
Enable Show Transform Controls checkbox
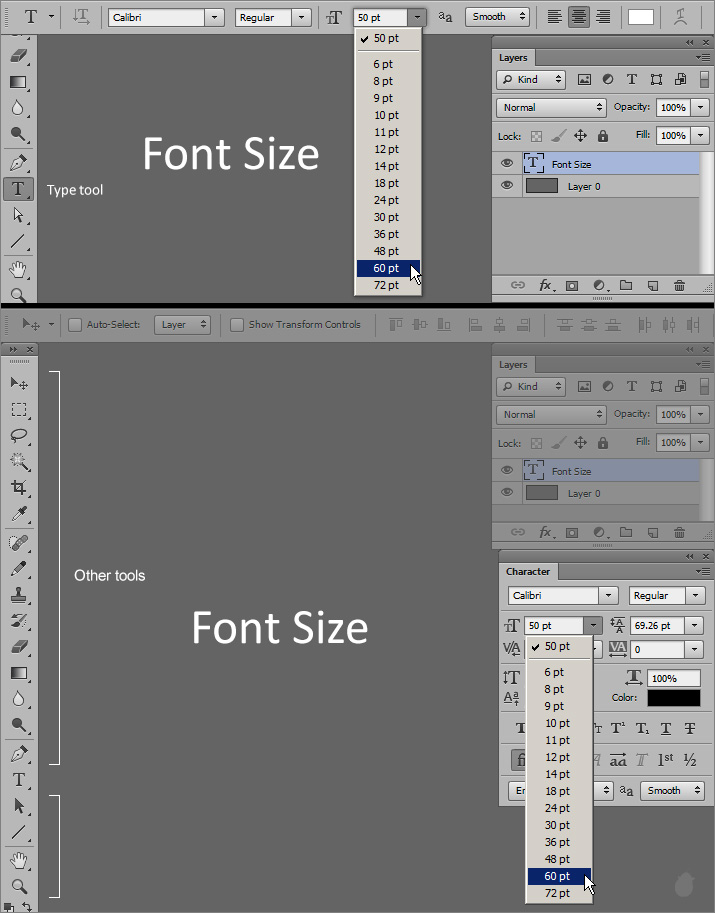coord(237,325)
